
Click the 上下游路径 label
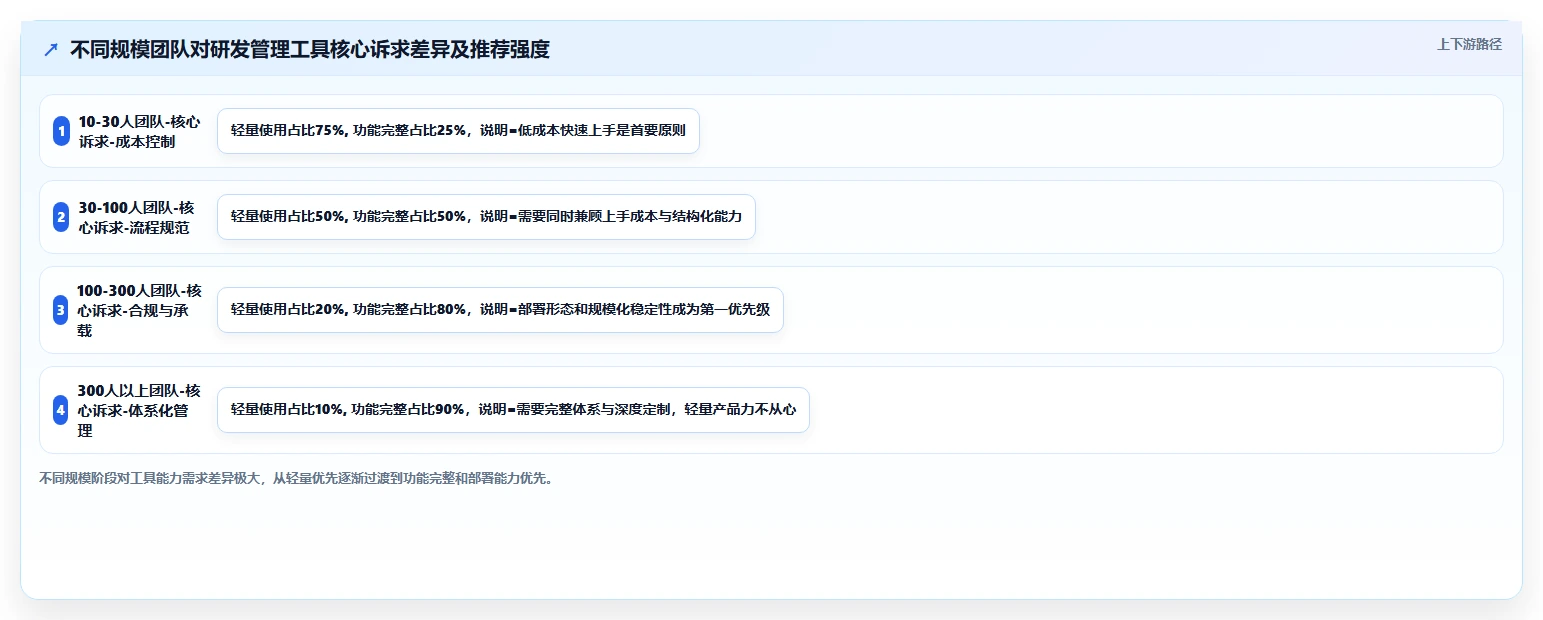1469,44
